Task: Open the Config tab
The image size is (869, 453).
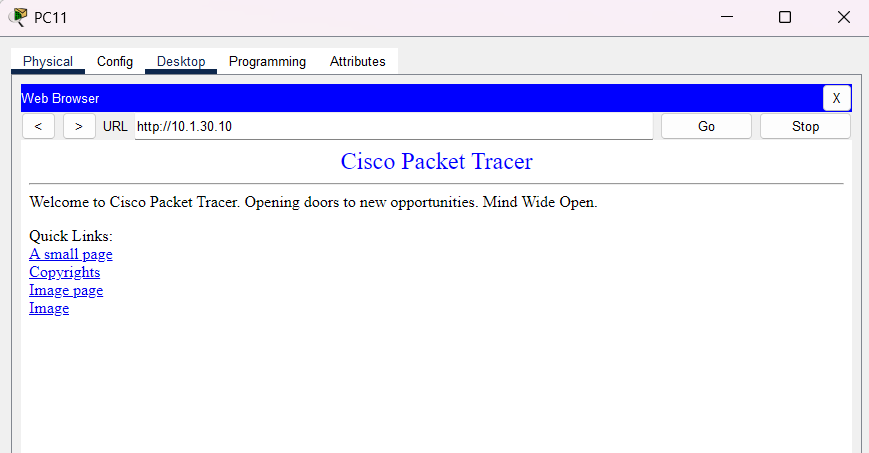Action: (115, 61)
